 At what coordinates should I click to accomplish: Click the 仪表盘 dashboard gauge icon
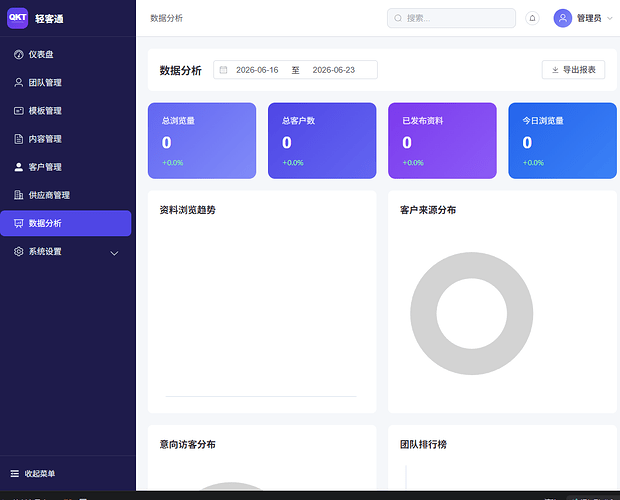(19, 55)
